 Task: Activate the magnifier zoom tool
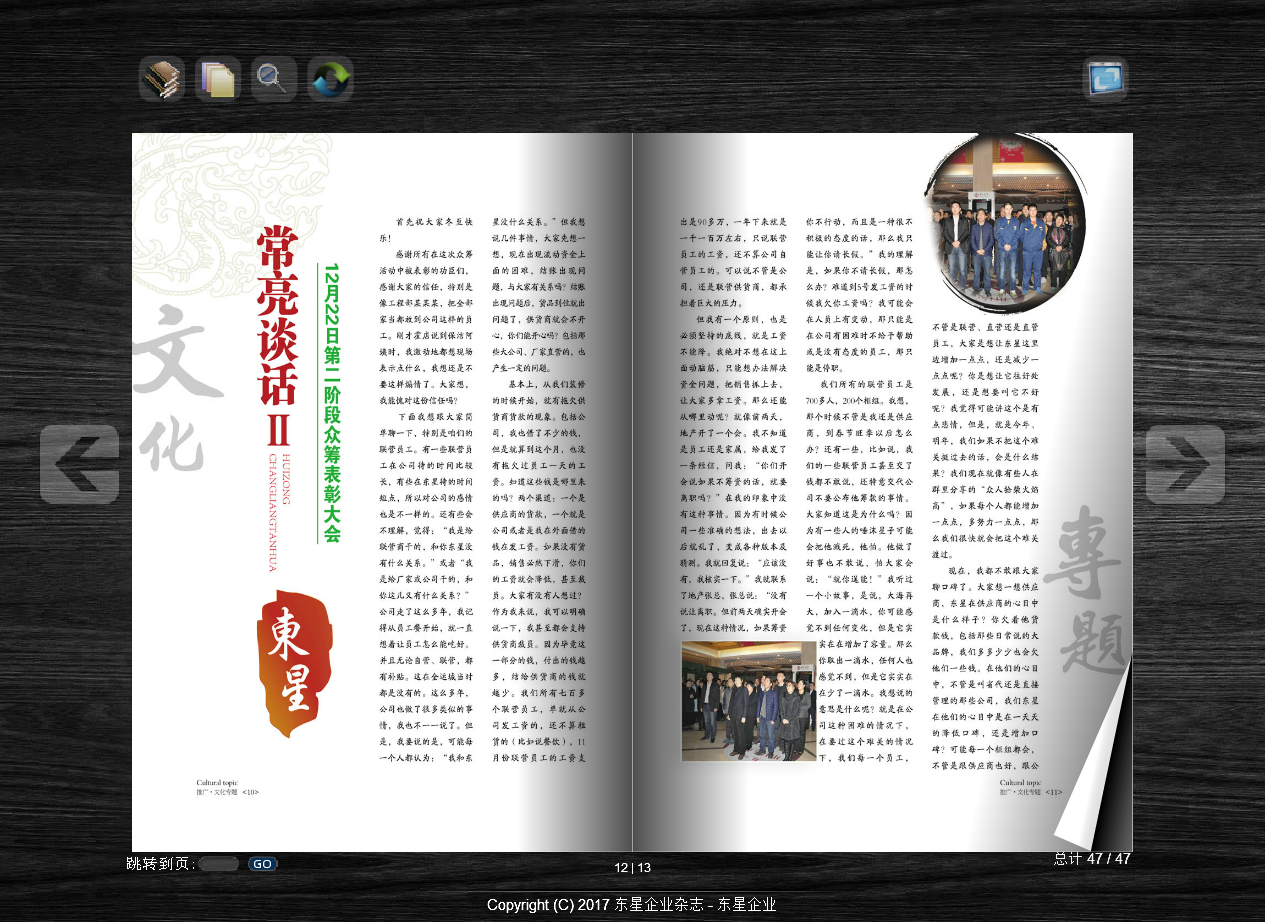[274, 79]
